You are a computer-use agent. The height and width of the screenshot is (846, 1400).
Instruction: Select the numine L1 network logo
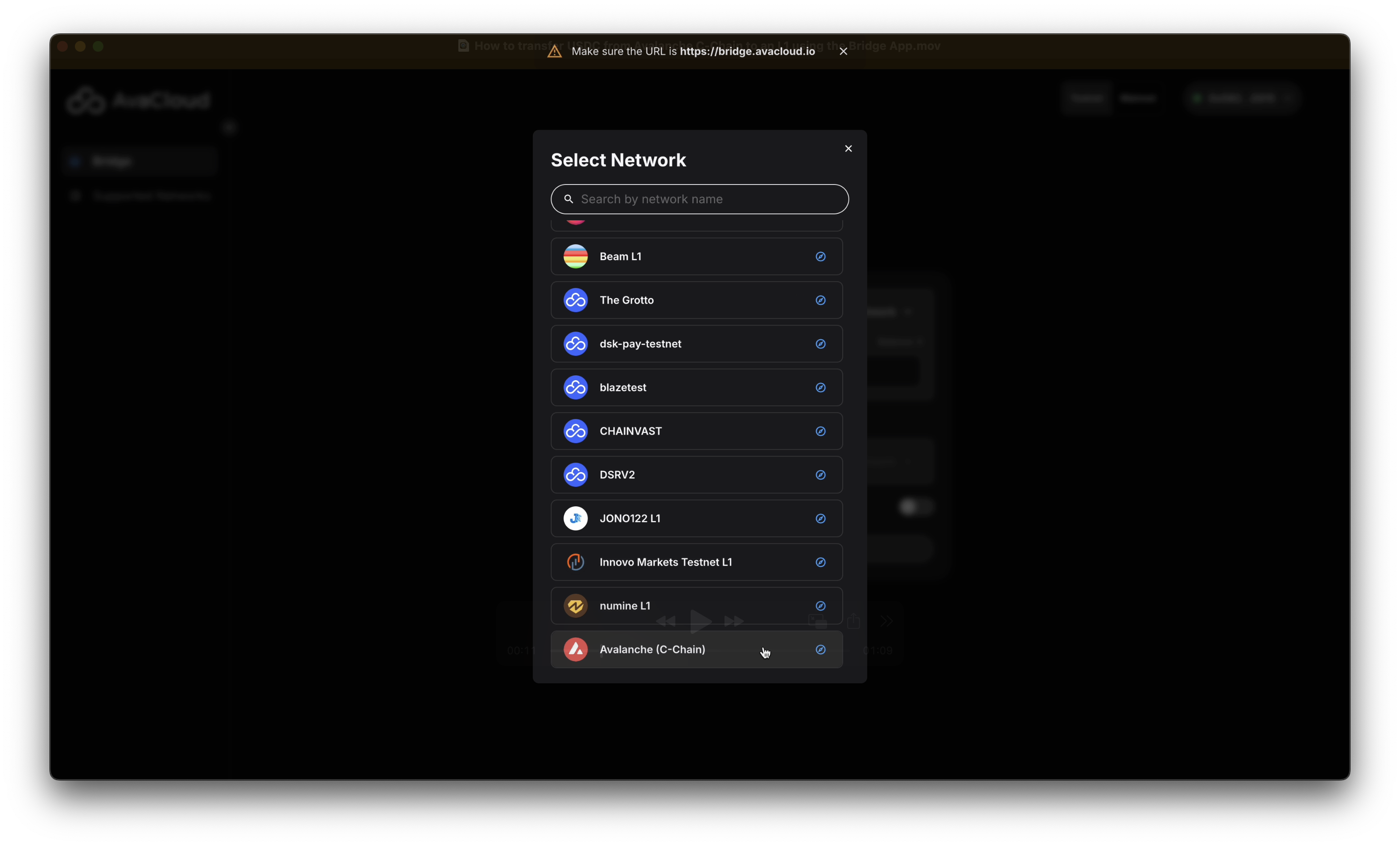pyautogui.click(x=575, y=606)
